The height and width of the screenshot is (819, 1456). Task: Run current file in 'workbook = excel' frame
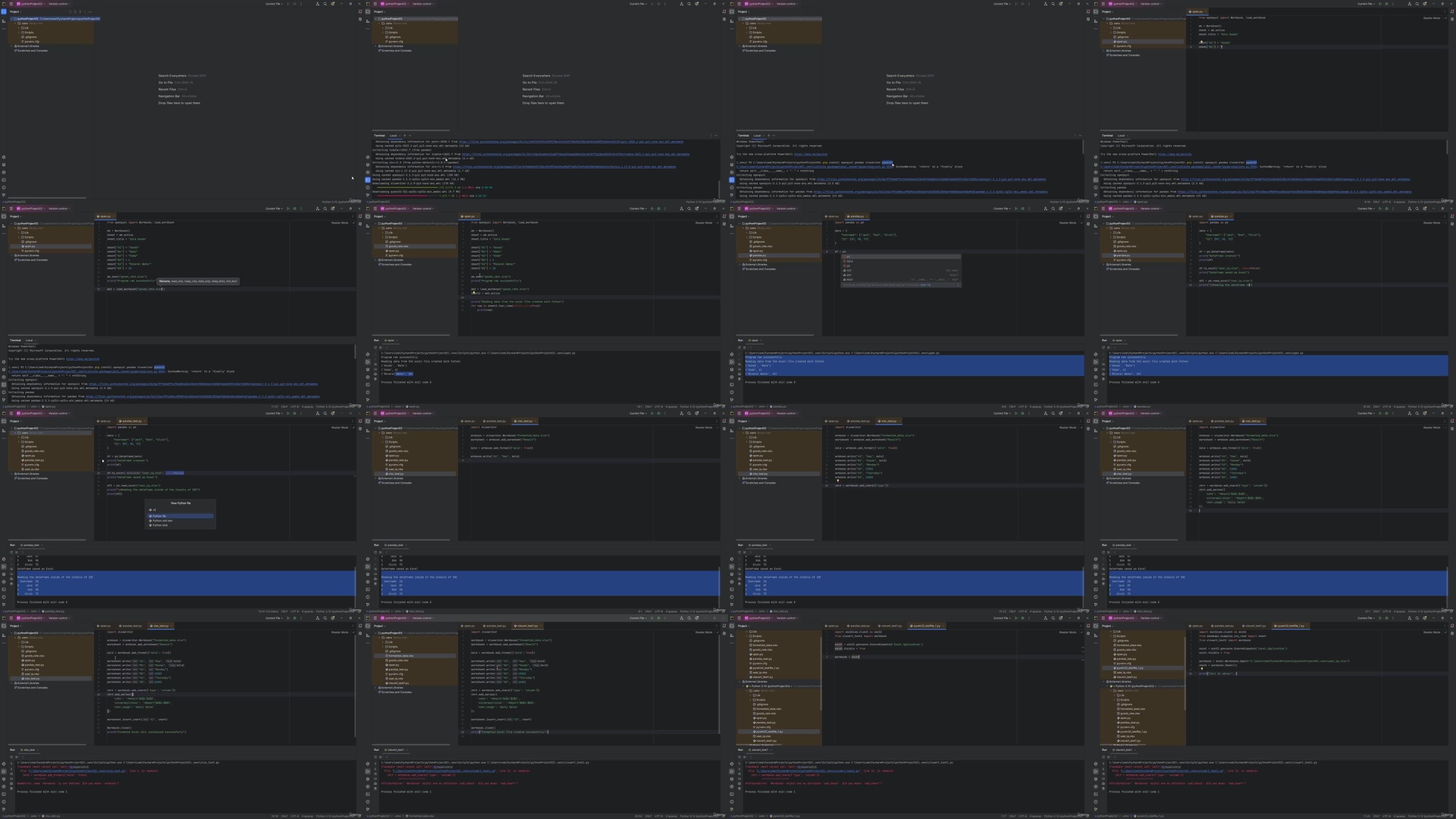pyautogui.click(x=1016, y=618)
